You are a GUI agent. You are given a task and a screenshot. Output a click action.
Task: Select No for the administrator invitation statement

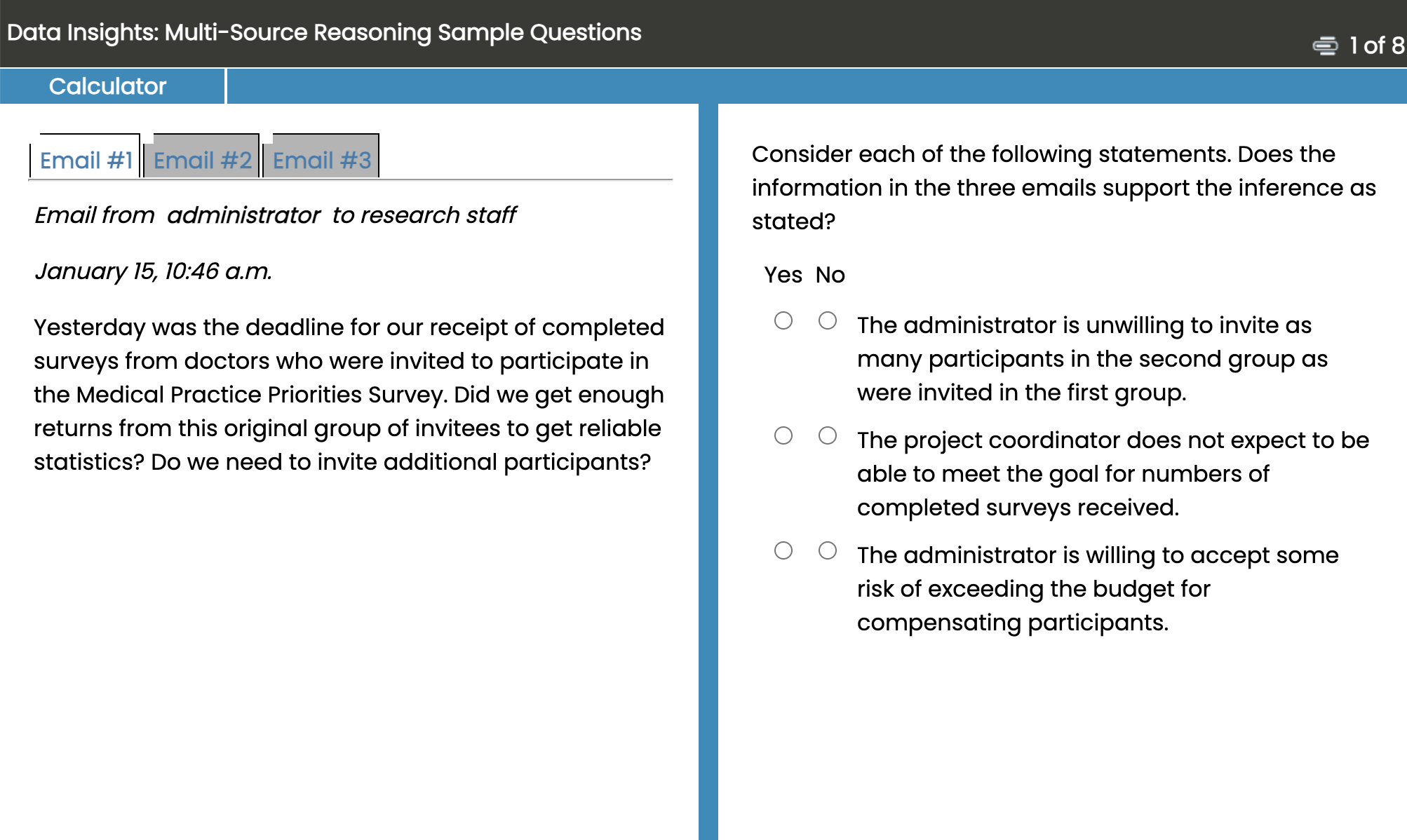tap(828, 320)
